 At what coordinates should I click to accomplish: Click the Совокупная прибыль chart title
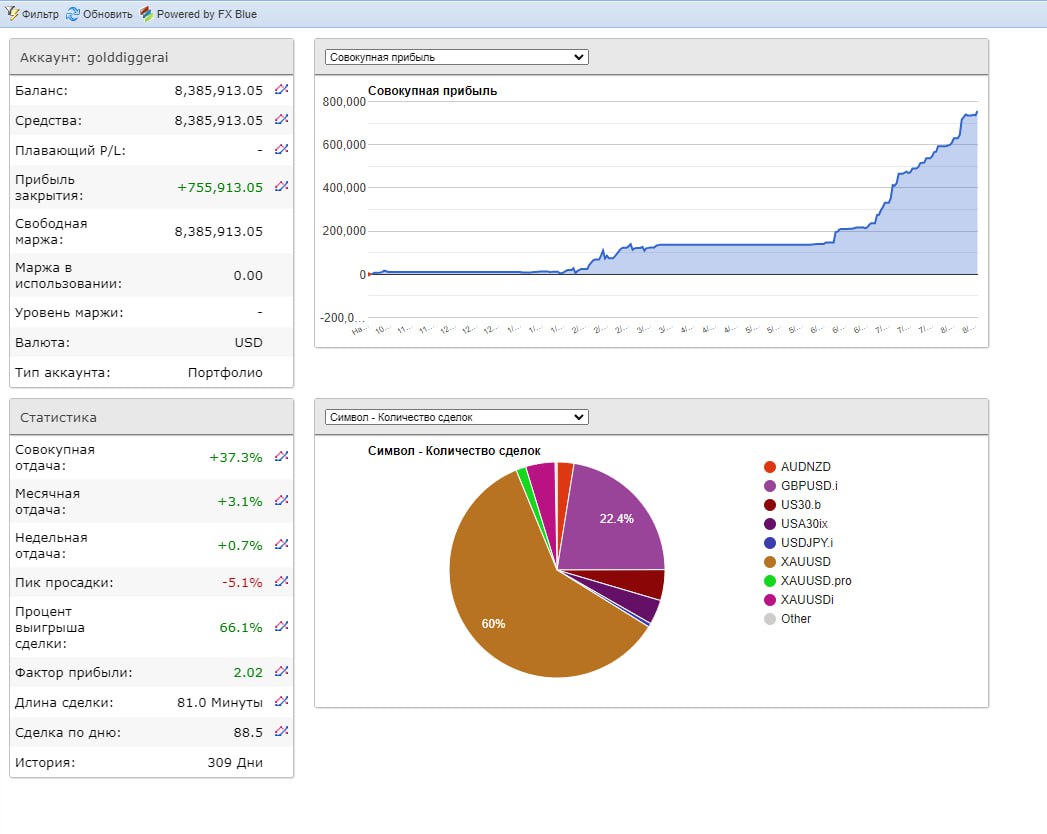point(433,91)
